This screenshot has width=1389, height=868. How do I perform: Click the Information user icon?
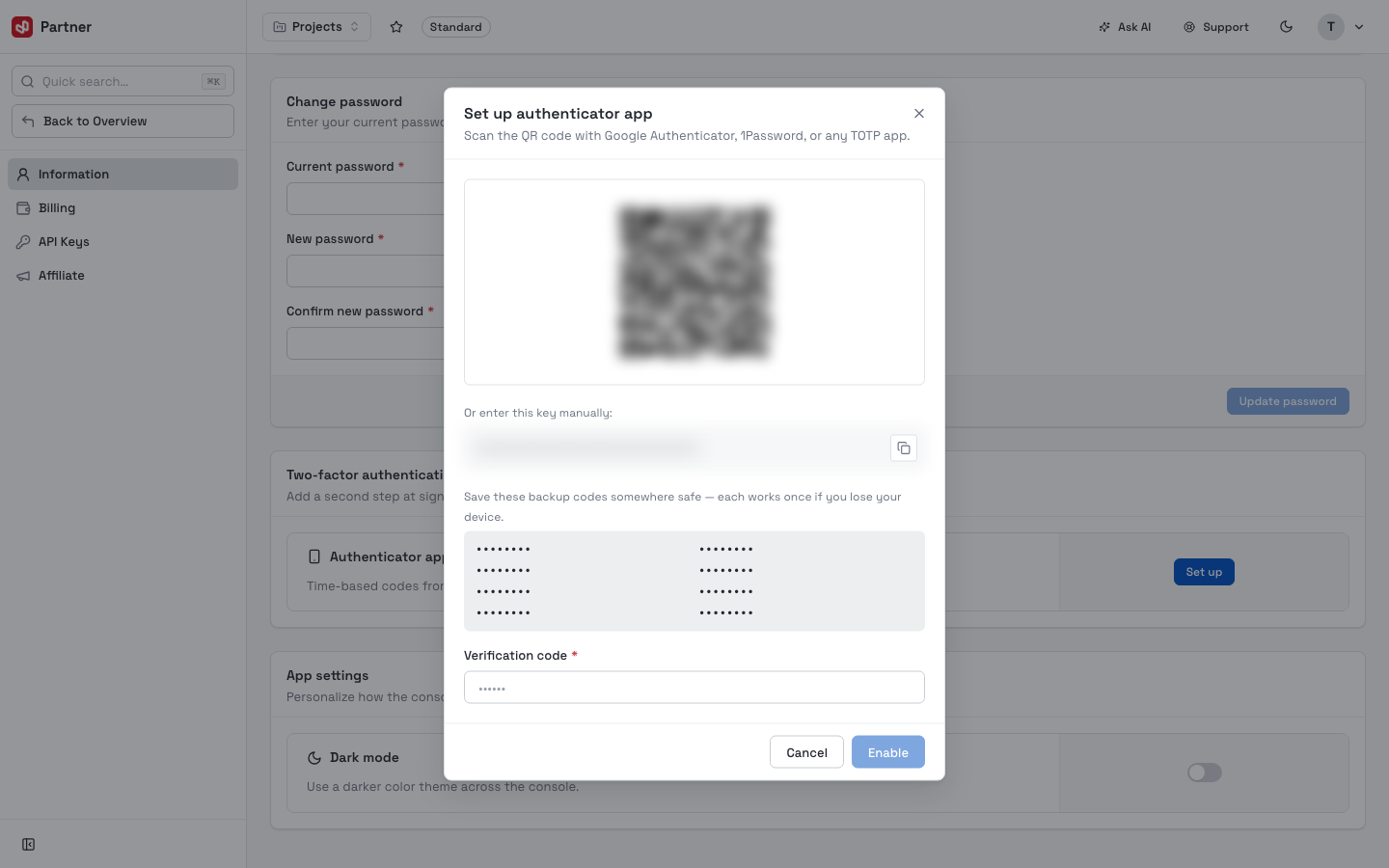click(x=23, y=175)
